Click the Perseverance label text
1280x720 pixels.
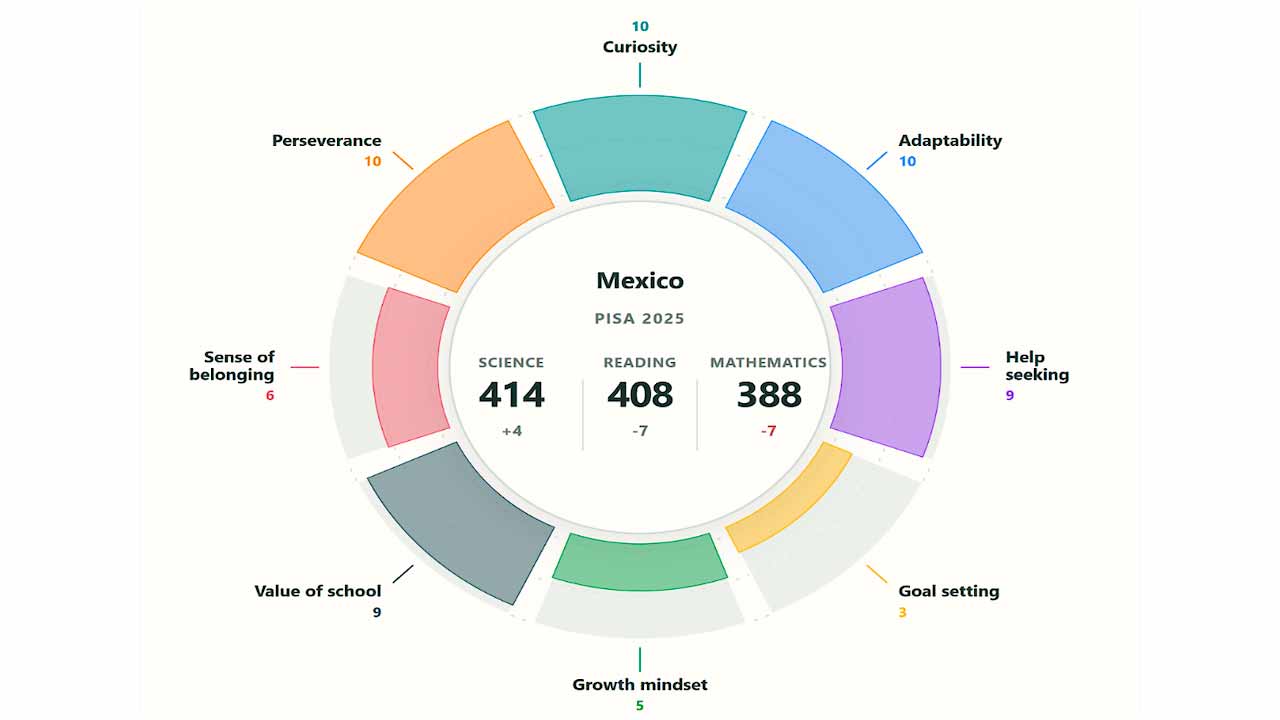pyautogui.click(x=327, y=141)
